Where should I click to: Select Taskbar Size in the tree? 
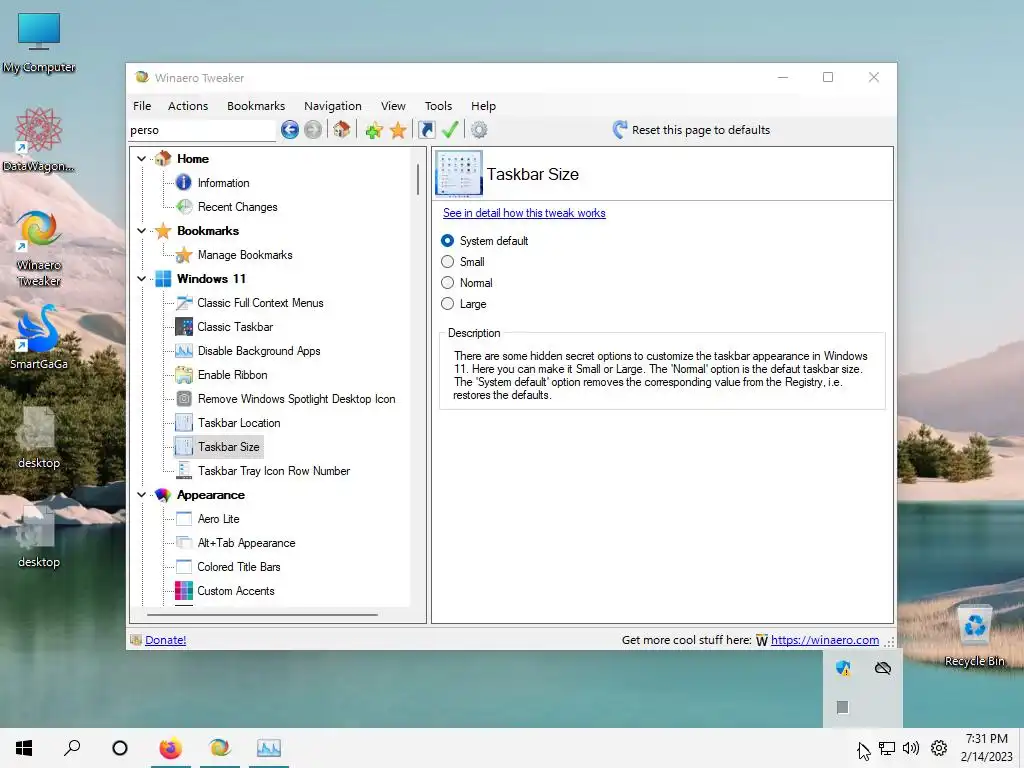pyautogui.click(x=229, y=447)
